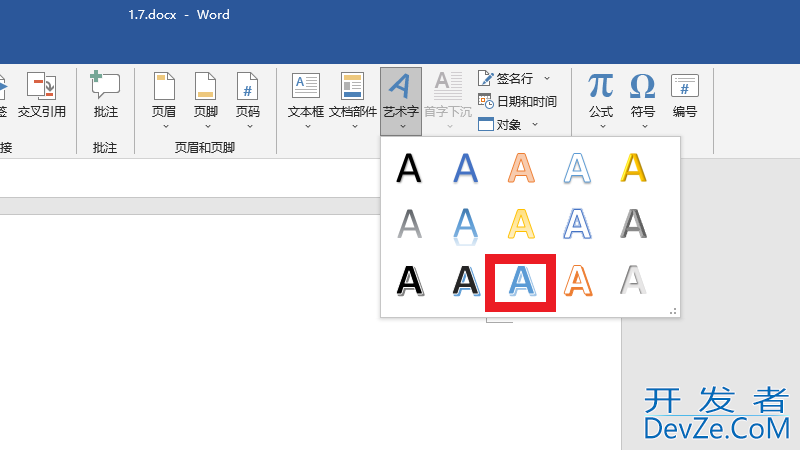
Task: Insert Date and Time (日期和时间)
Action: (x=517, y=102)
